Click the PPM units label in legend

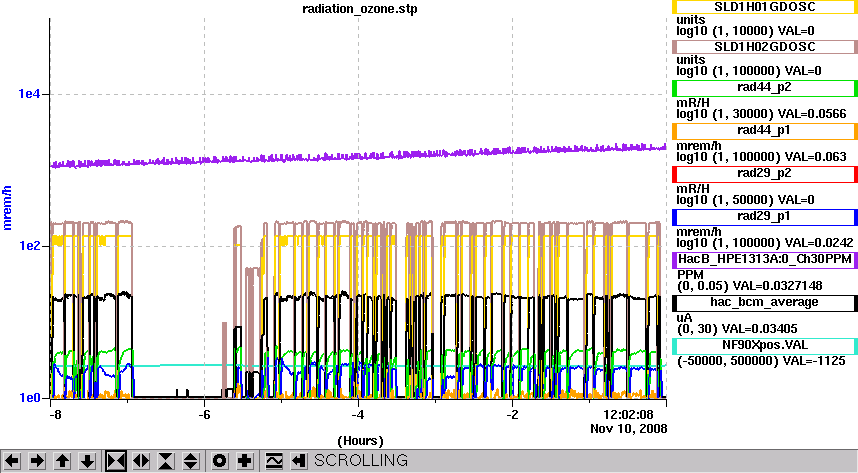pyautogui.click(x=690, y=275)
